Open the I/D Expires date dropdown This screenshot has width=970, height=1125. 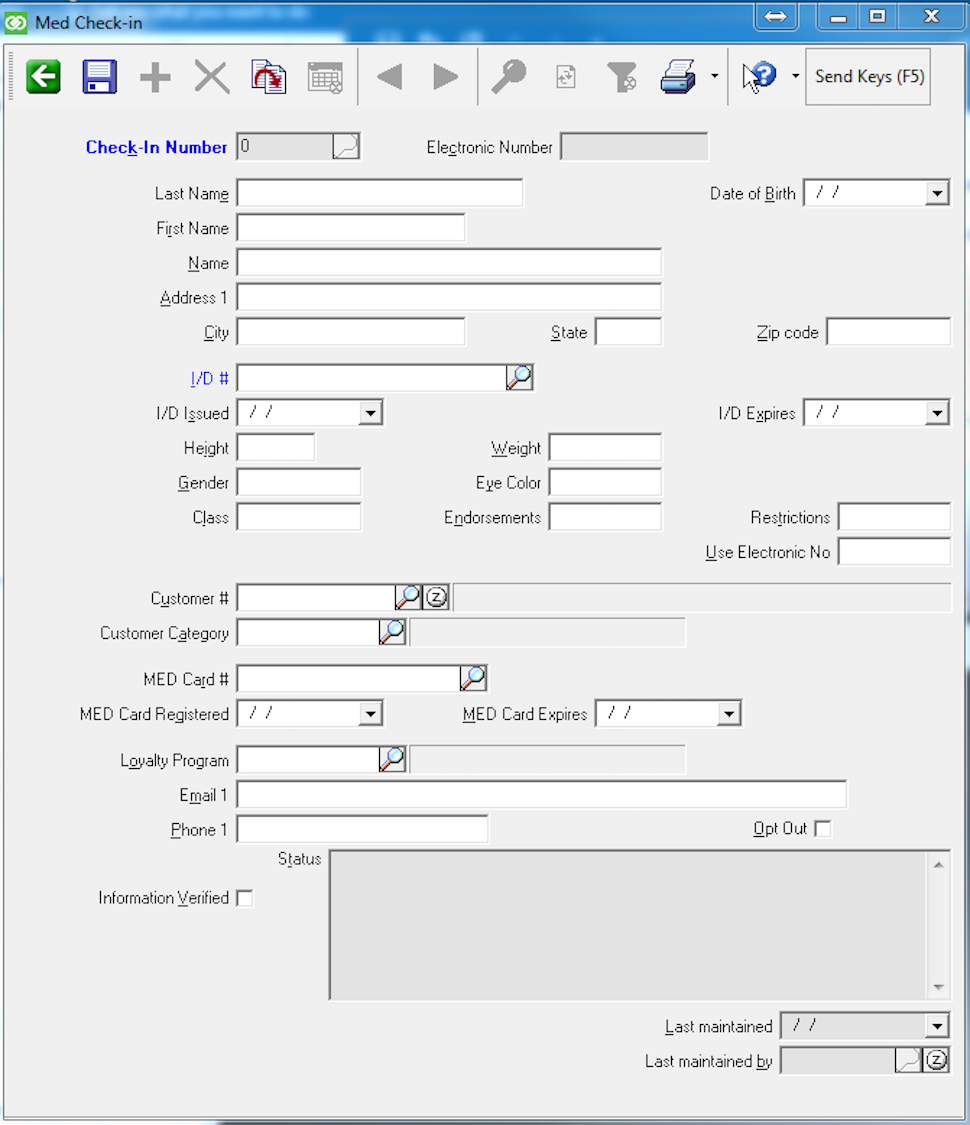pyautogui.click(x=936, y=413)
